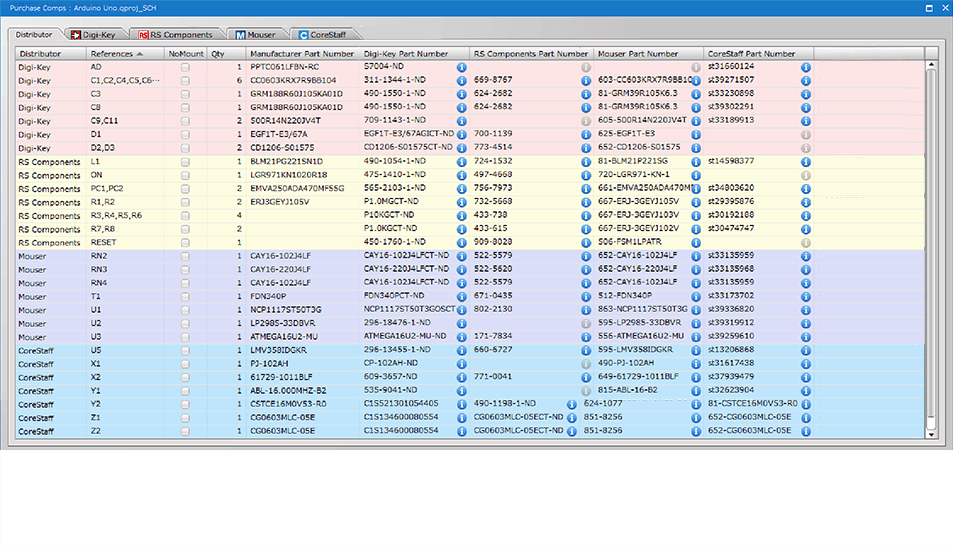Click the scrollbar up arrow
Viewport: 953px width, 545px height.
tap(931, 64)
